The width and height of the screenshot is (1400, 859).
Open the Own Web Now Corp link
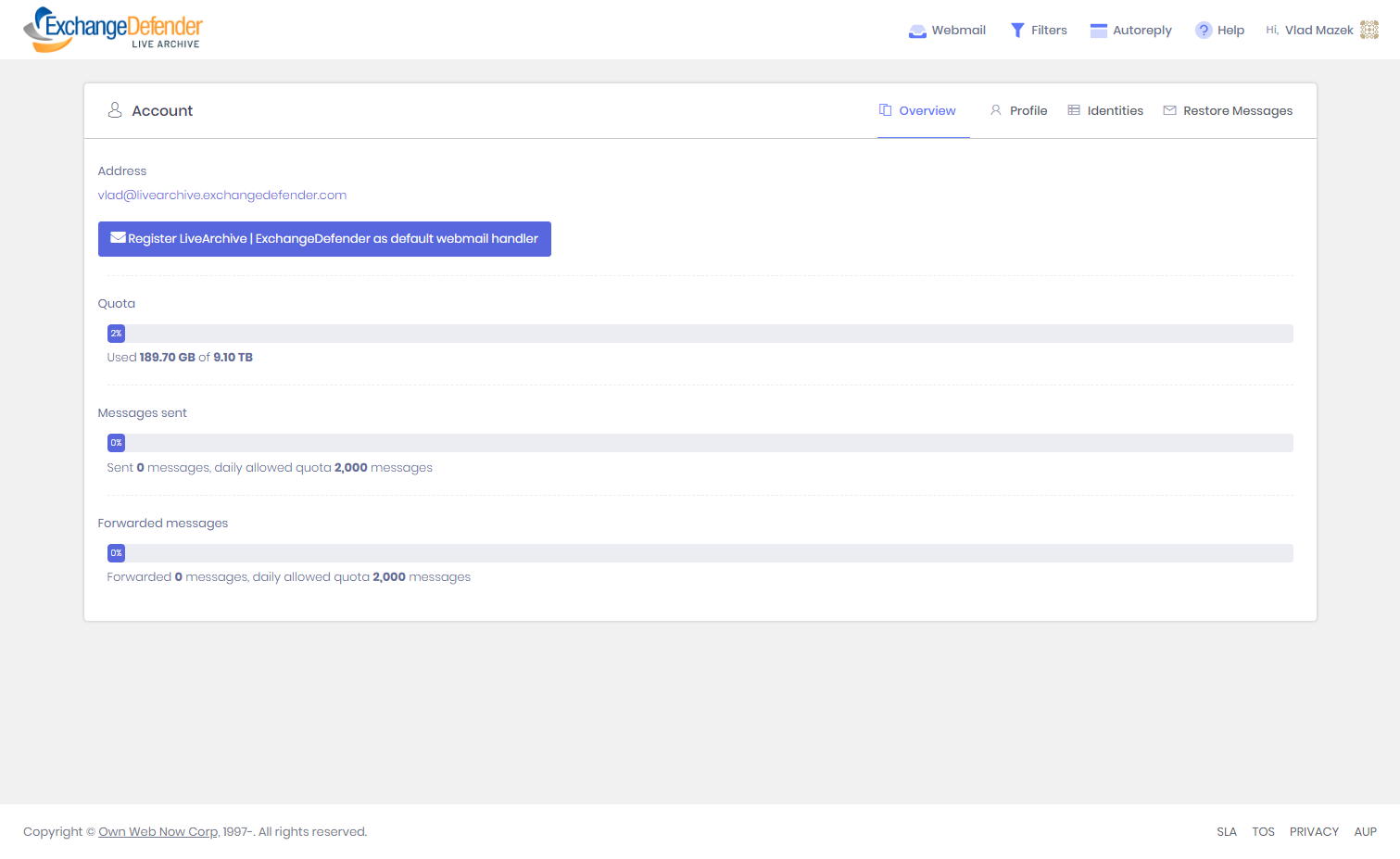tap(158, 832)
